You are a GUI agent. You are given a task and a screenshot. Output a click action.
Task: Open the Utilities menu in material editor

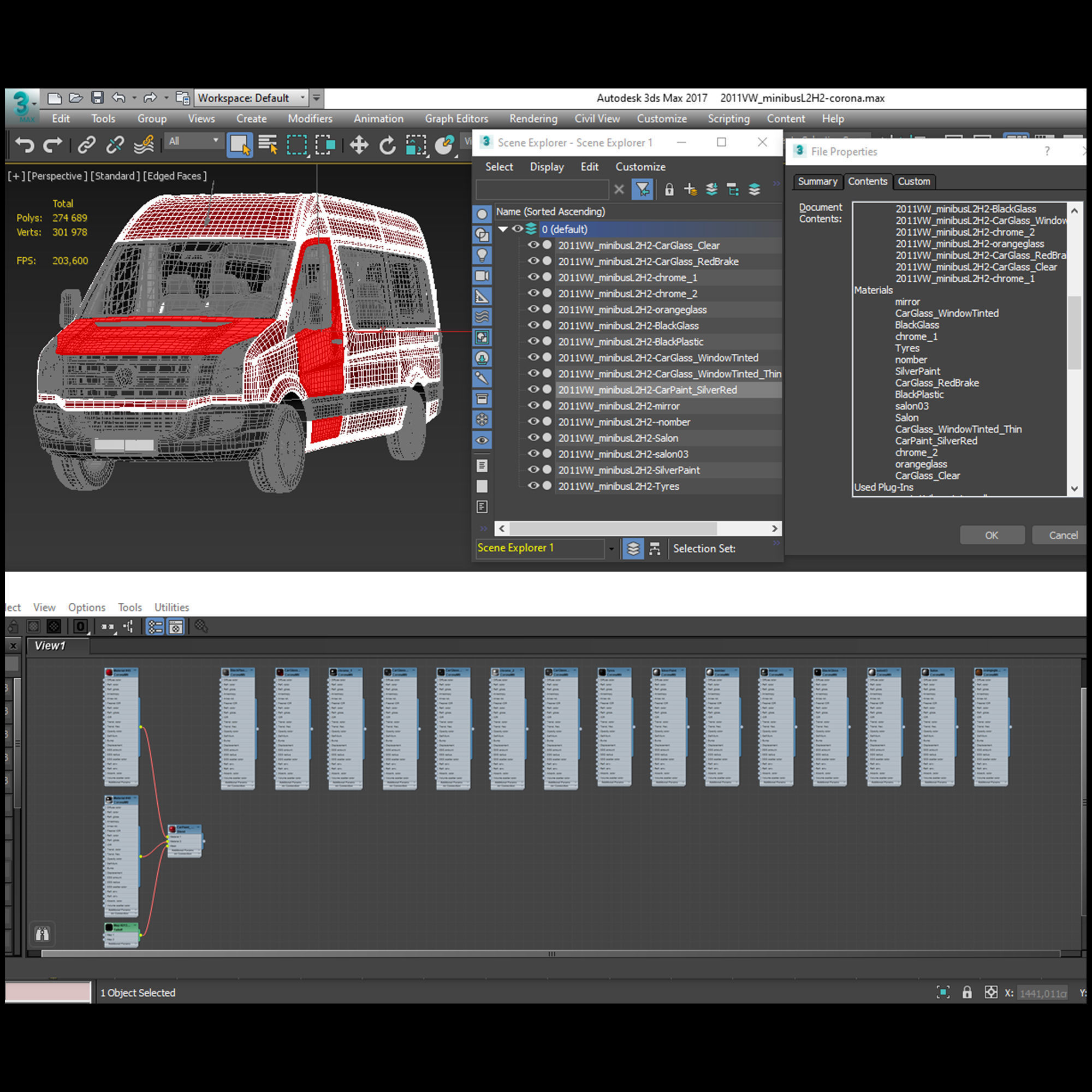pos(171,607)
